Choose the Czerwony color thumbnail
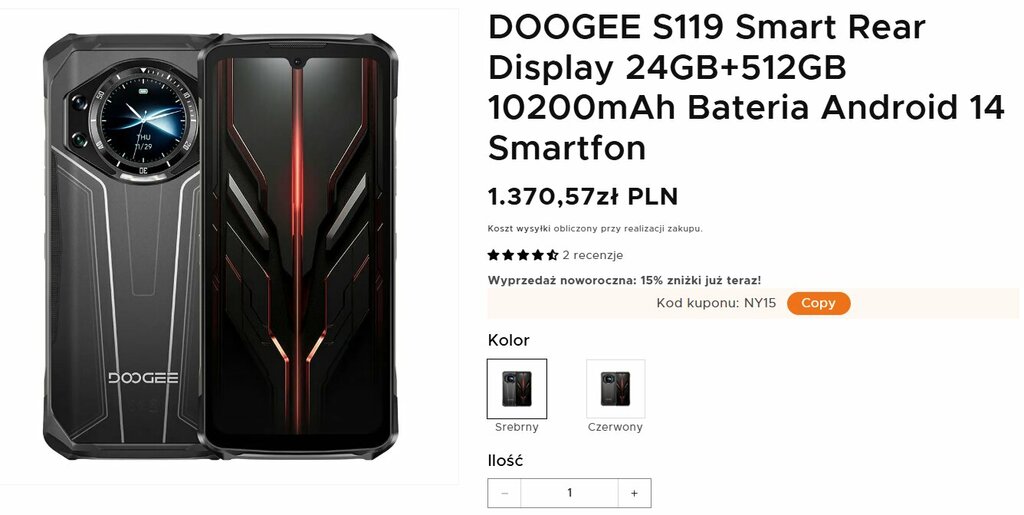This screenshot has width=1024, height=515. pyautogui.click(x=615, y=388)
